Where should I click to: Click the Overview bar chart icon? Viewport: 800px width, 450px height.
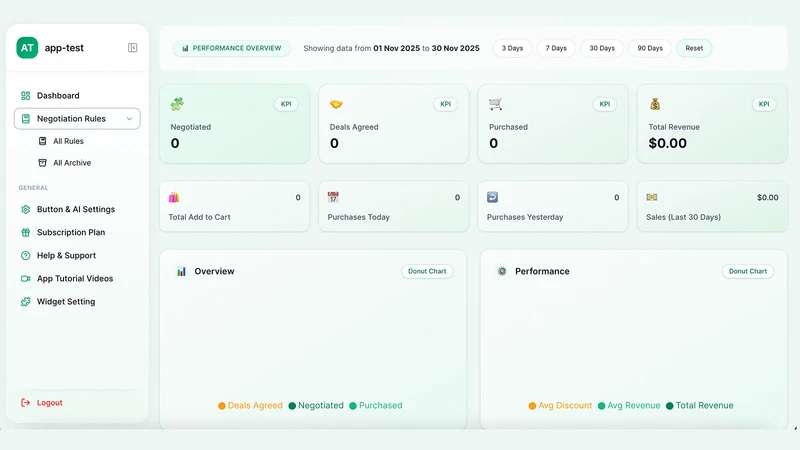pyautogui.click(x=181, y=271)
